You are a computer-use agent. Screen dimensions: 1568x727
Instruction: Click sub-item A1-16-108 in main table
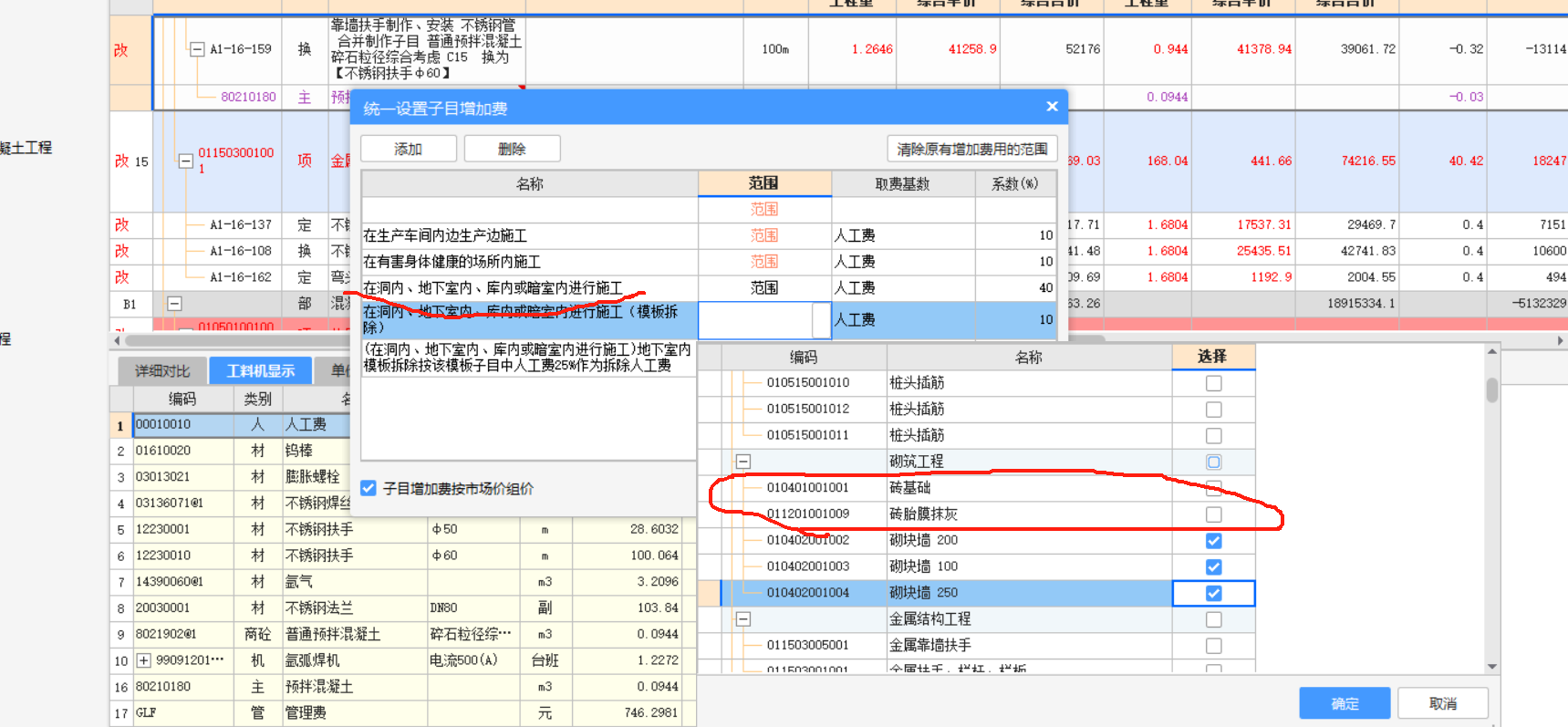[241, 251]
